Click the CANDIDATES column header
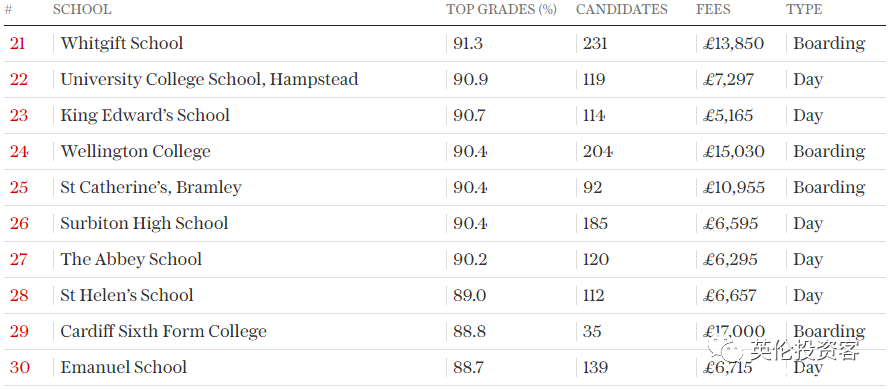Viewport: 888px width, 389px height. 622,10
